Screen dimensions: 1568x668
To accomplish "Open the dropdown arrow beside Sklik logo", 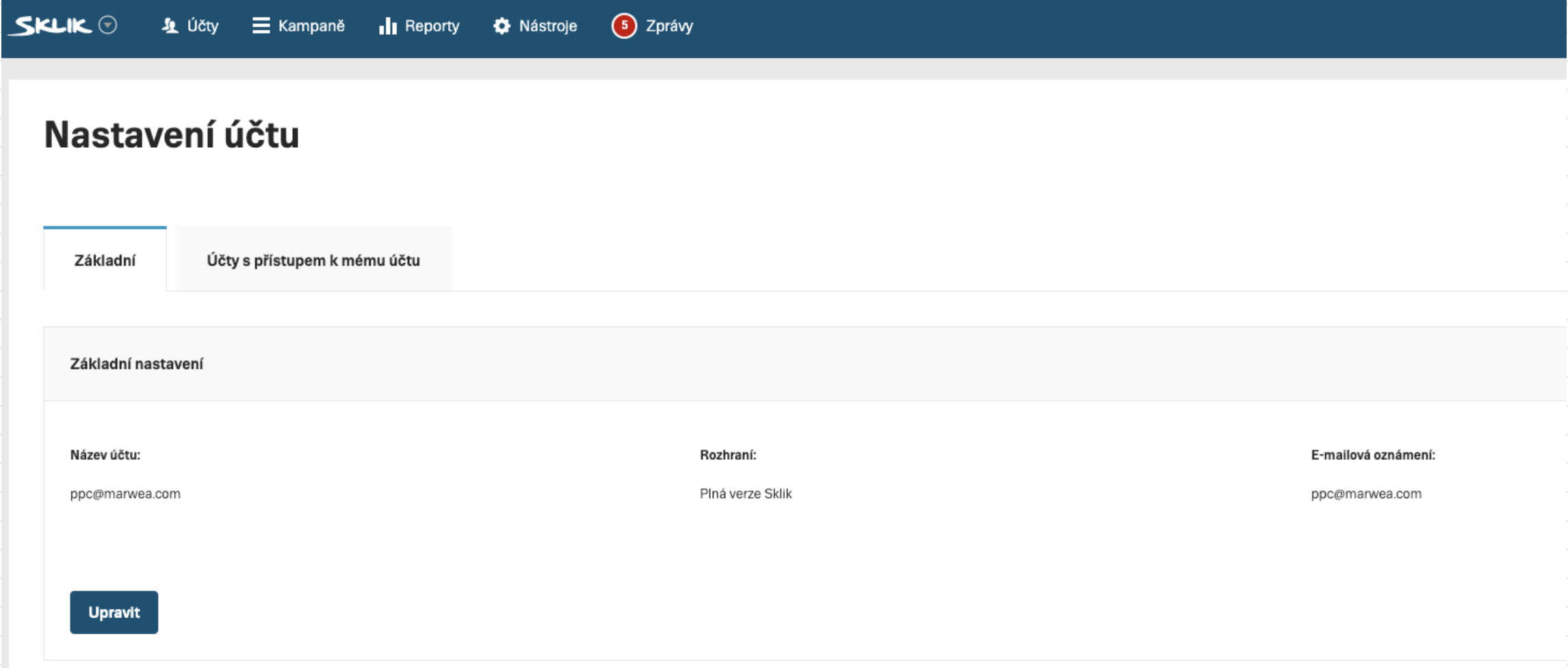I will click(108, 25).
